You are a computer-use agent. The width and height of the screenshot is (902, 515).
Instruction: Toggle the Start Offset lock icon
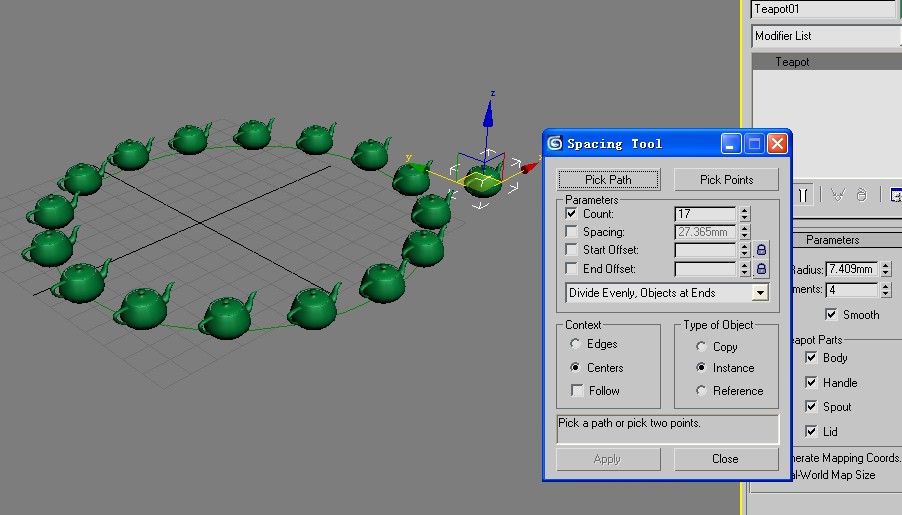point(761,250)
